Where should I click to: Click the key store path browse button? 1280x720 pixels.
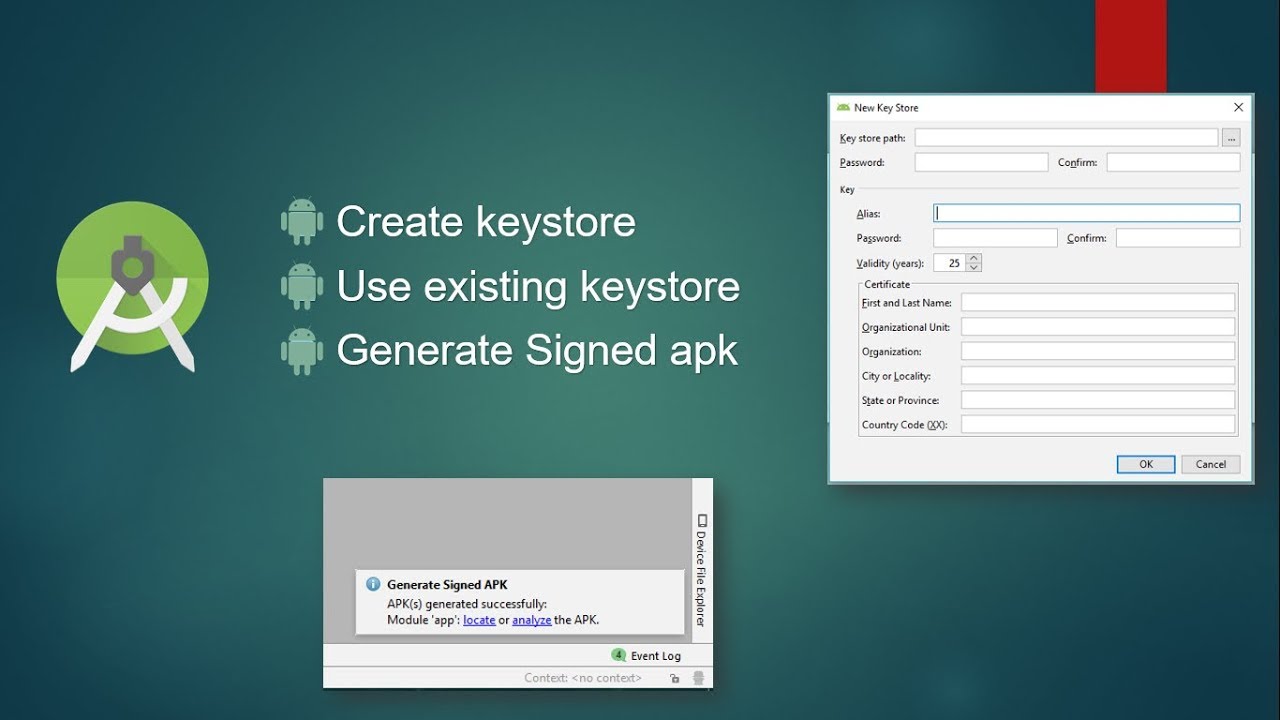coord(1231,138)
